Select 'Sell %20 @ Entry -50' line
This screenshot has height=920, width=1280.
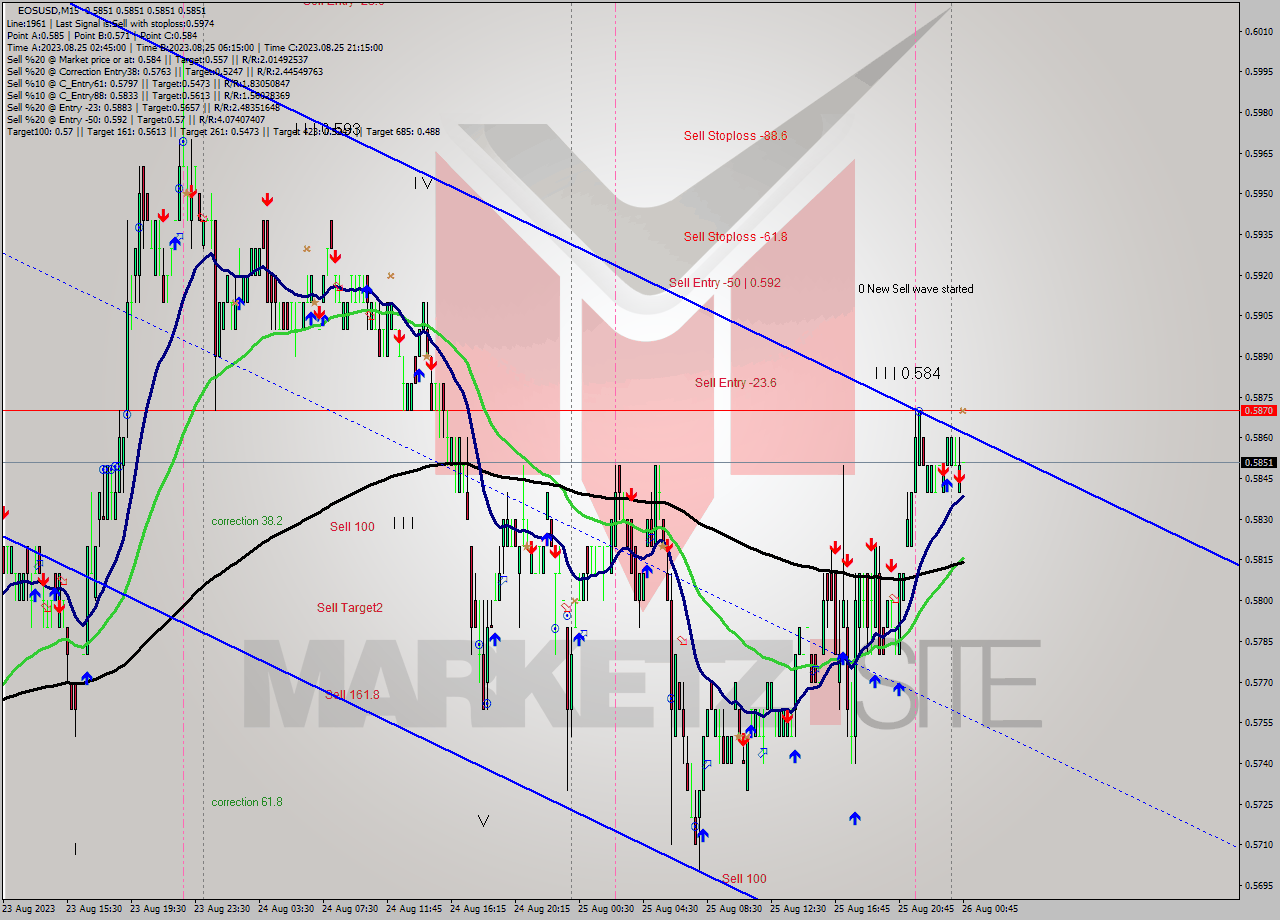[x=136, y=119]
